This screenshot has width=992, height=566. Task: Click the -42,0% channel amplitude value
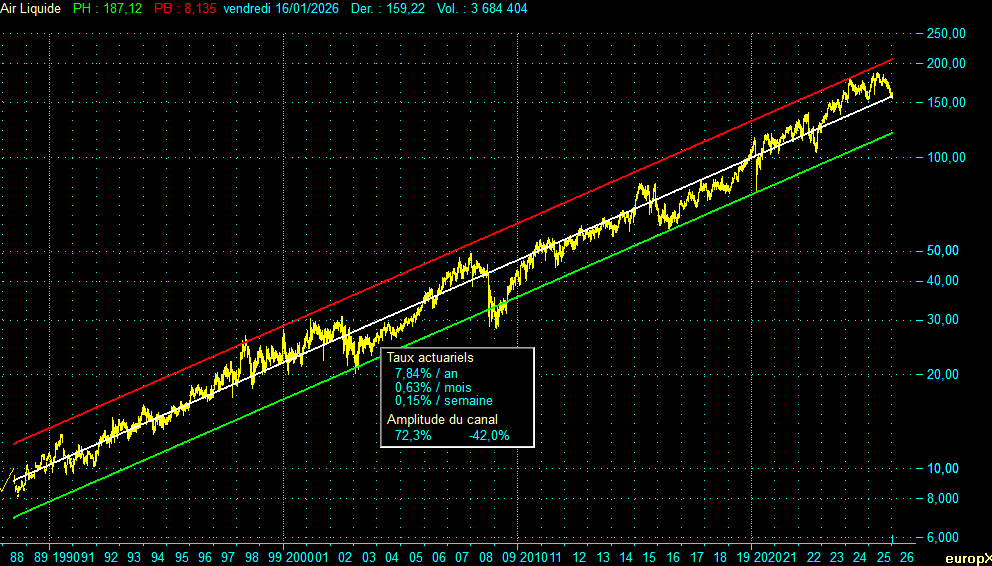point(489,435)
